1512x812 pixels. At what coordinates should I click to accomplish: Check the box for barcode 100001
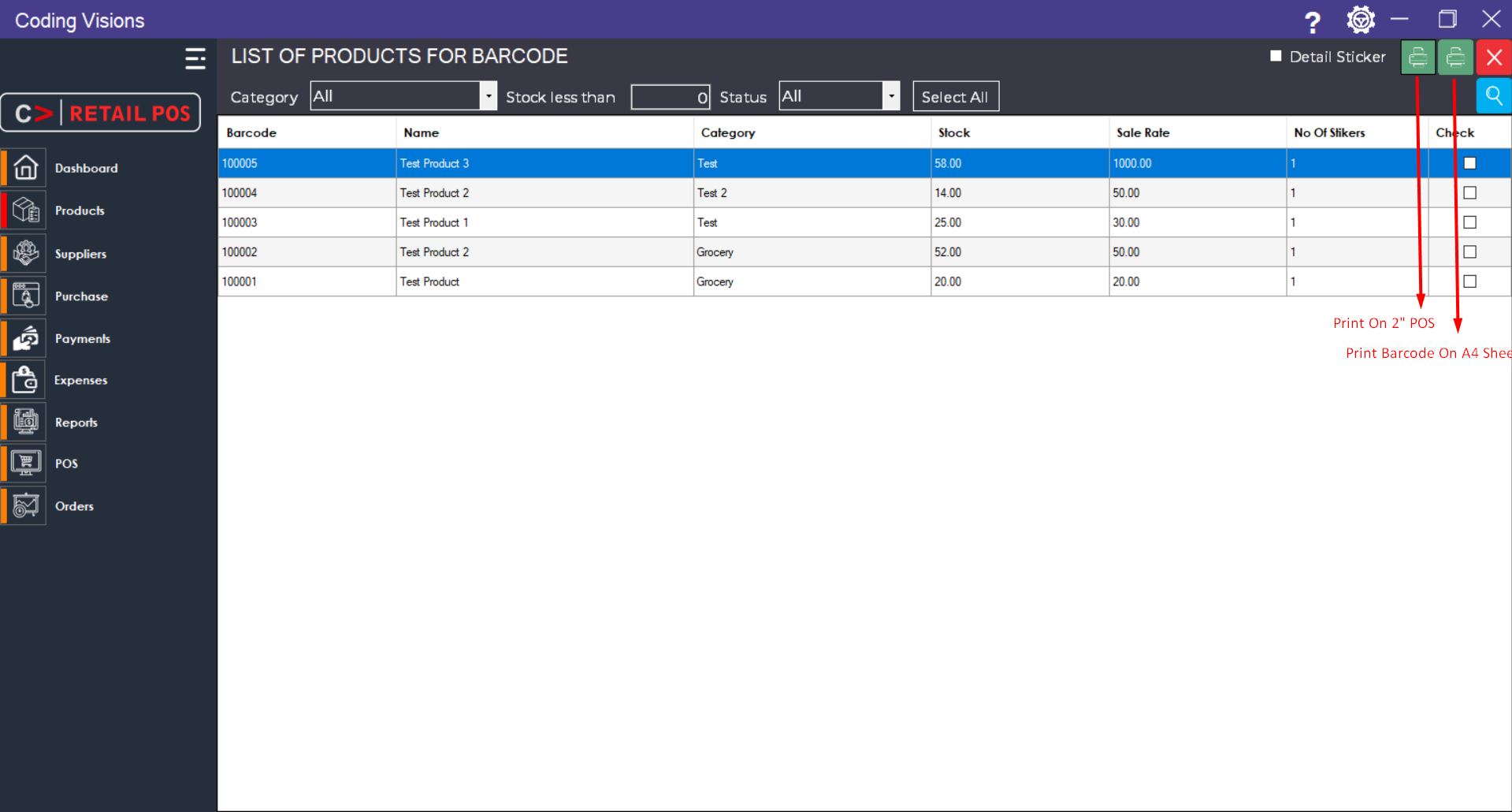click(x=1469, y=281)
